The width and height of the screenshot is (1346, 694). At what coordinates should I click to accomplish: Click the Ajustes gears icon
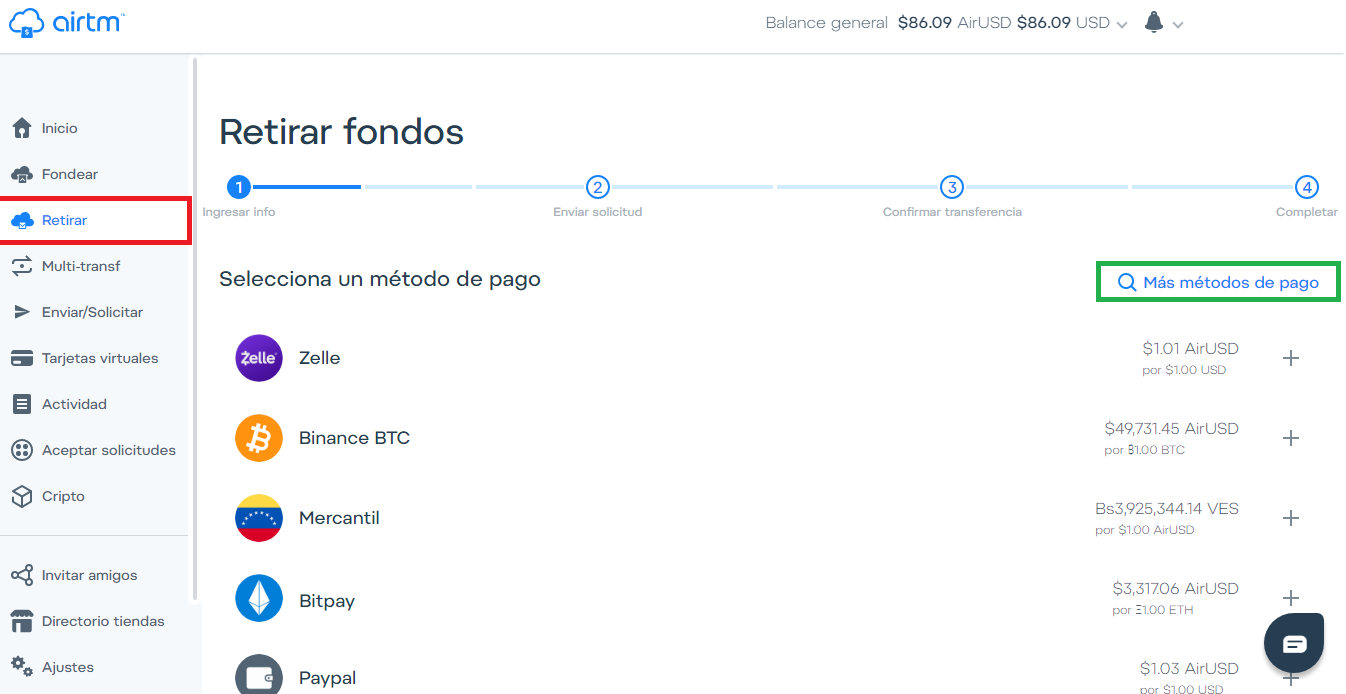[x=22, y=666]
